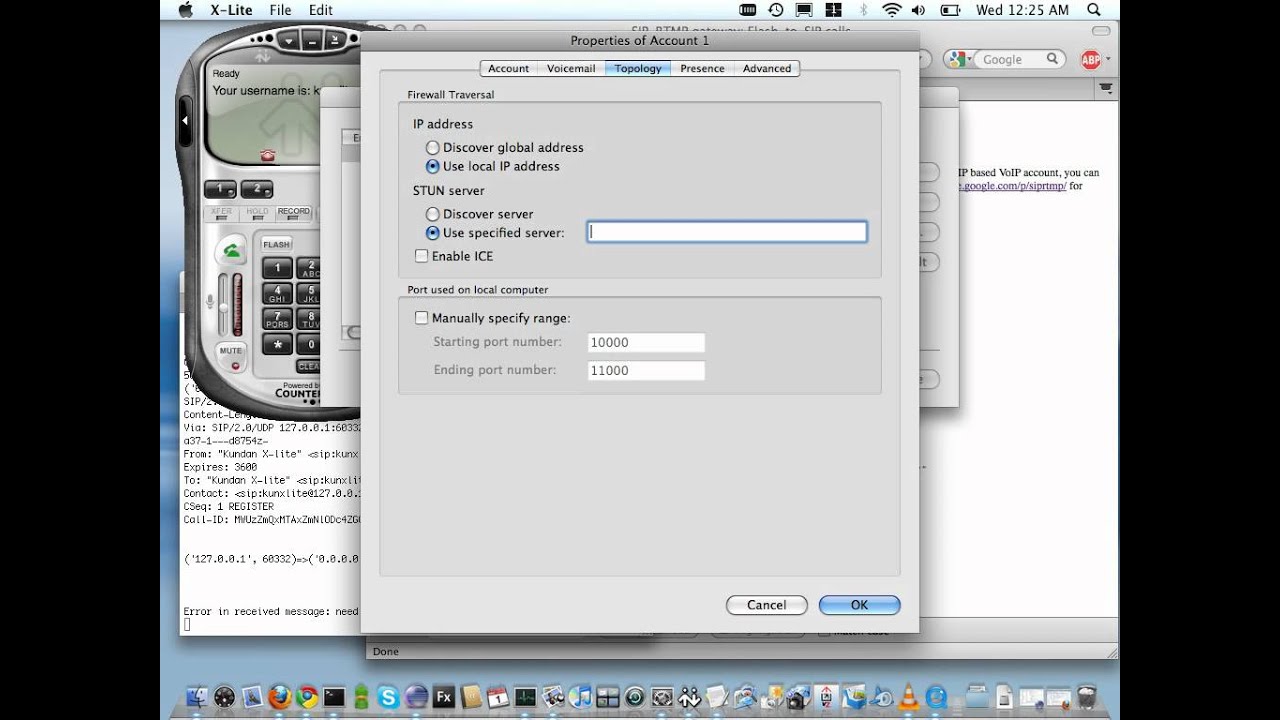Viewport: 1280px width, 720px height.
Task: Select Discover global address radio button
Action: 433,147
